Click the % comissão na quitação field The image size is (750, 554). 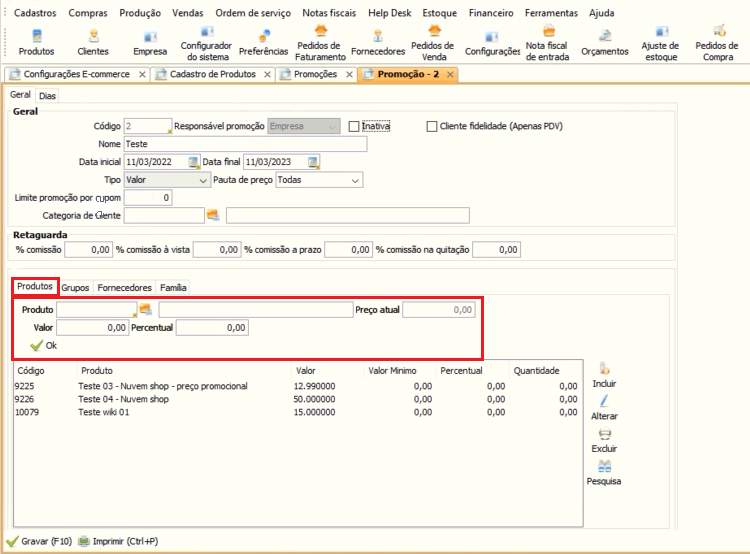coord(496,249)
